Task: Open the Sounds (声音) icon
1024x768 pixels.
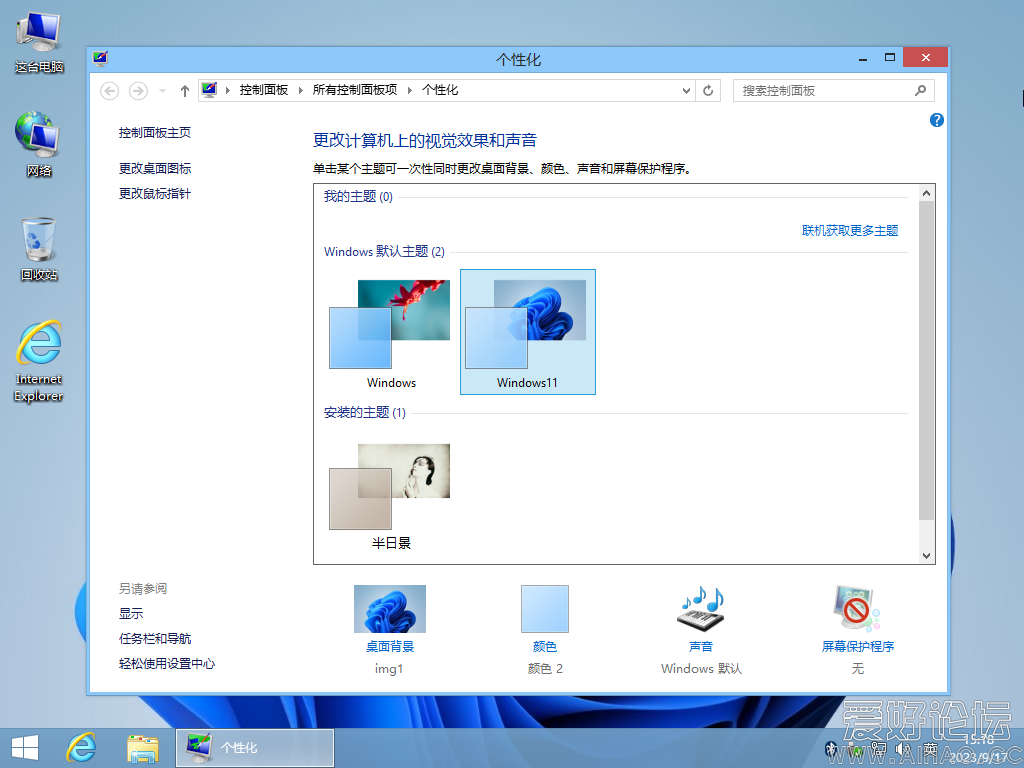Action: [700, 610]
